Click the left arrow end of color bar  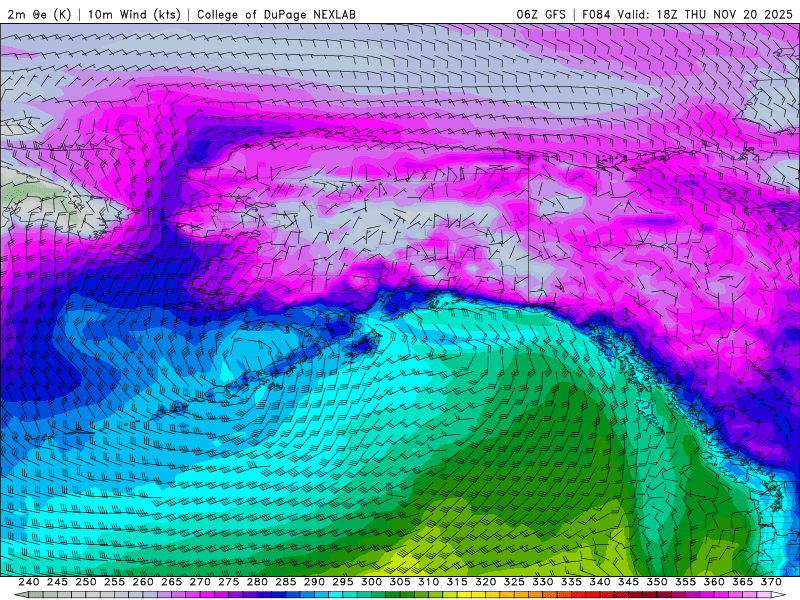pyautogui.click(x=21, y=595)
